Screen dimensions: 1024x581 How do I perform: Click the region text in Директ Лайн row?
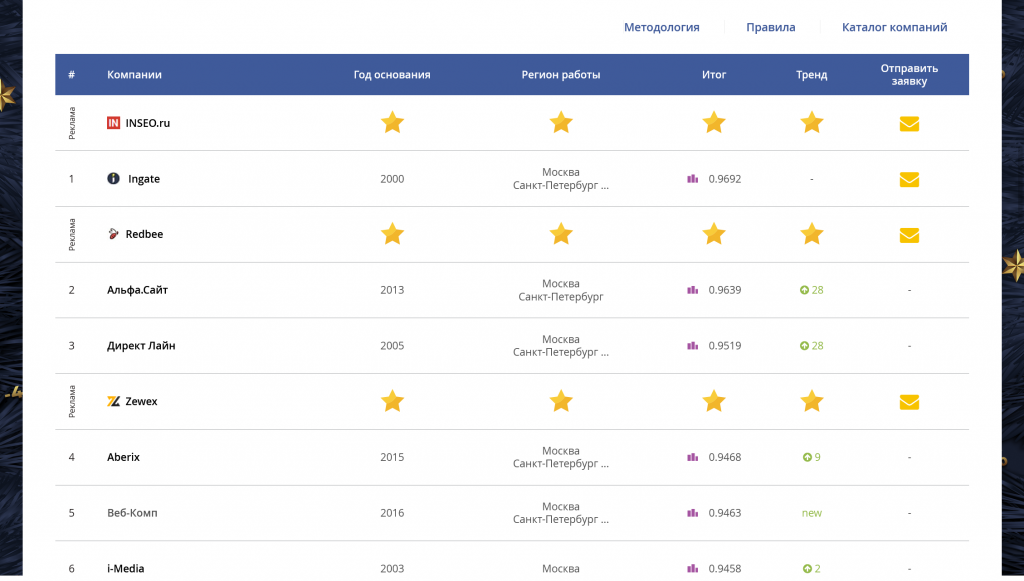click(561, 345)
